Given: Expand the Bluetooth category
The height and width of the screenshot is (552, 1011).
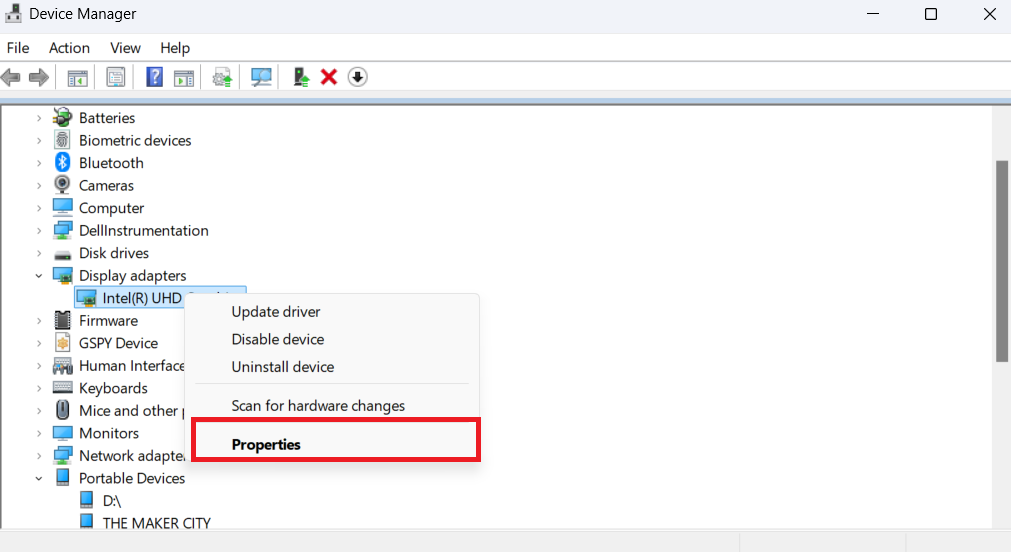Looking at the screenshot, I should [39, 163].
